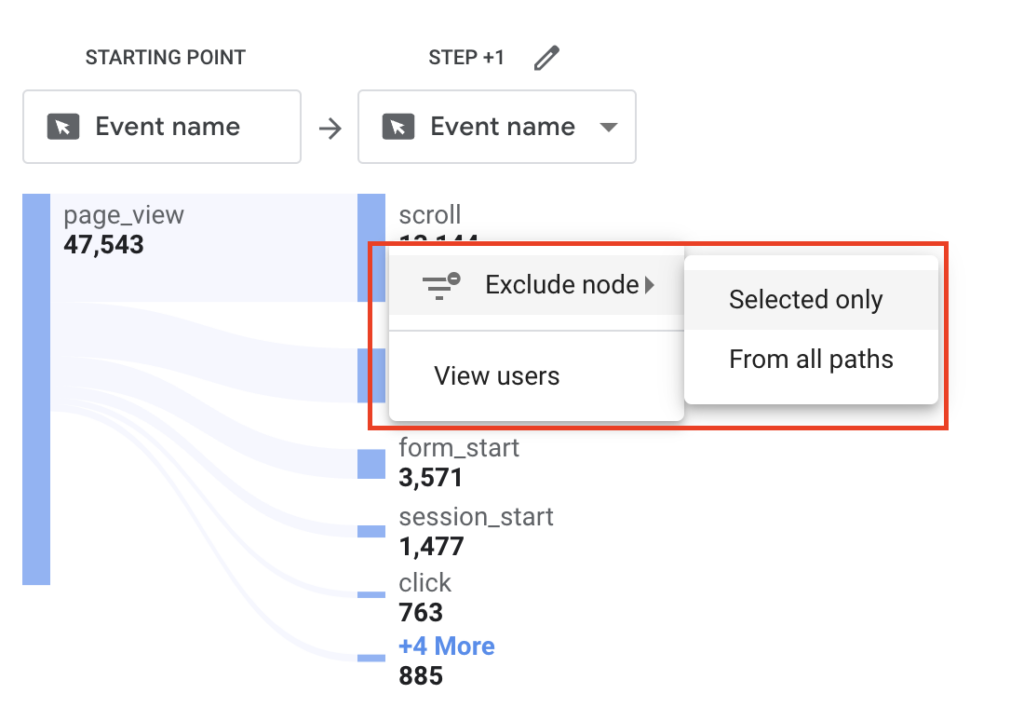
Task: Click the form_start node's blue bar
Action: pyautogui.click(x=371, y=463)
